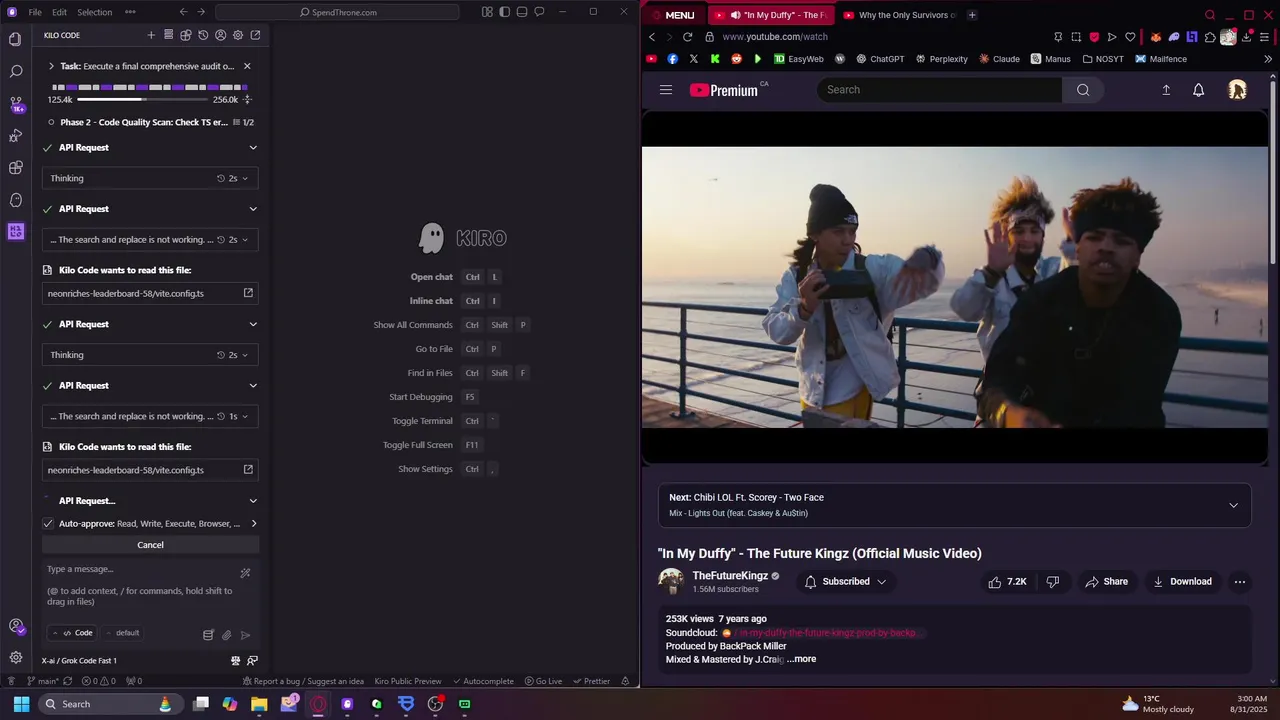Expand the Up Next queue chevron
The width and height of the screenshot is (1280, 720).
click(1233, 505)
